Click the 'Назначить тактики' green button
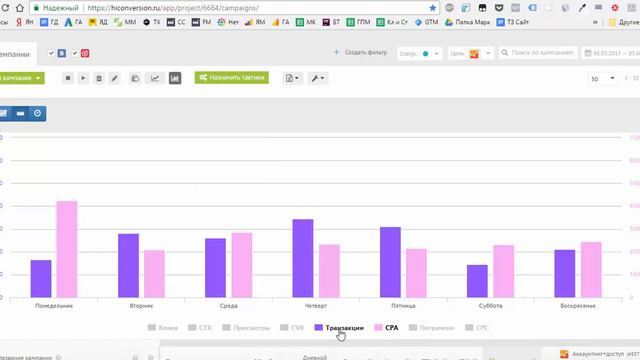The height and width of the screenshot is (360, 640). [x=231, y=78]
